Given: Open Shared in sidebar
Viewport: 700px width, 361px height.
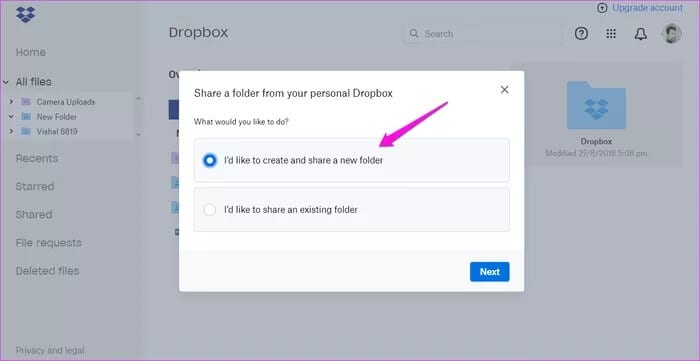Looking at the screenshot, I should (x=34, y=215).
